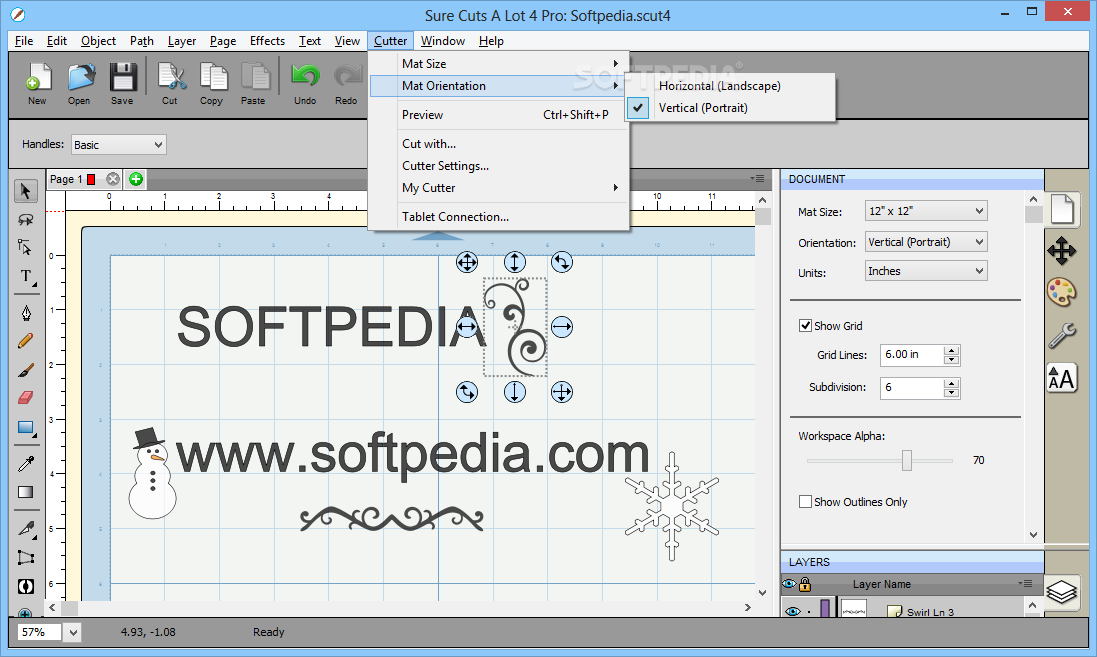The width and height of the screenshot is (1097, 657).
Task: Open the zoom percentage dropdown arrow
Action: point(73,633)
